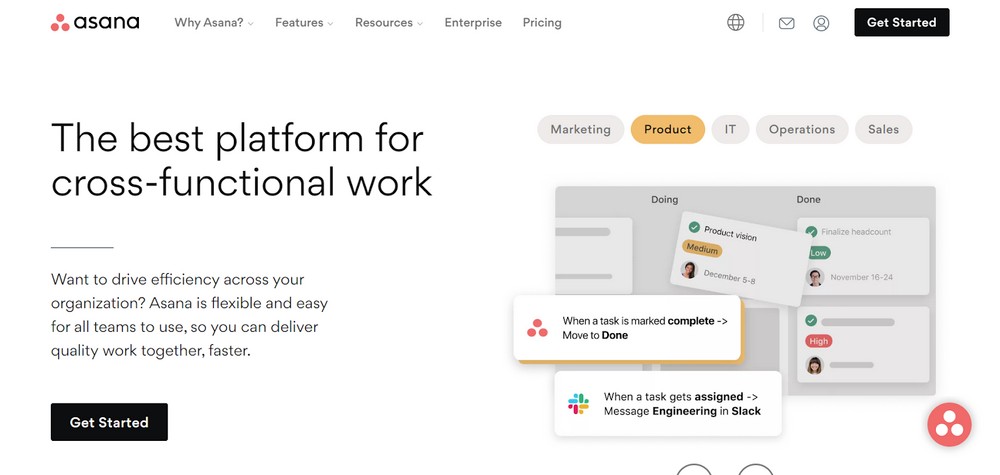Click the 'Move to Done' rule card

pos(627,328)
